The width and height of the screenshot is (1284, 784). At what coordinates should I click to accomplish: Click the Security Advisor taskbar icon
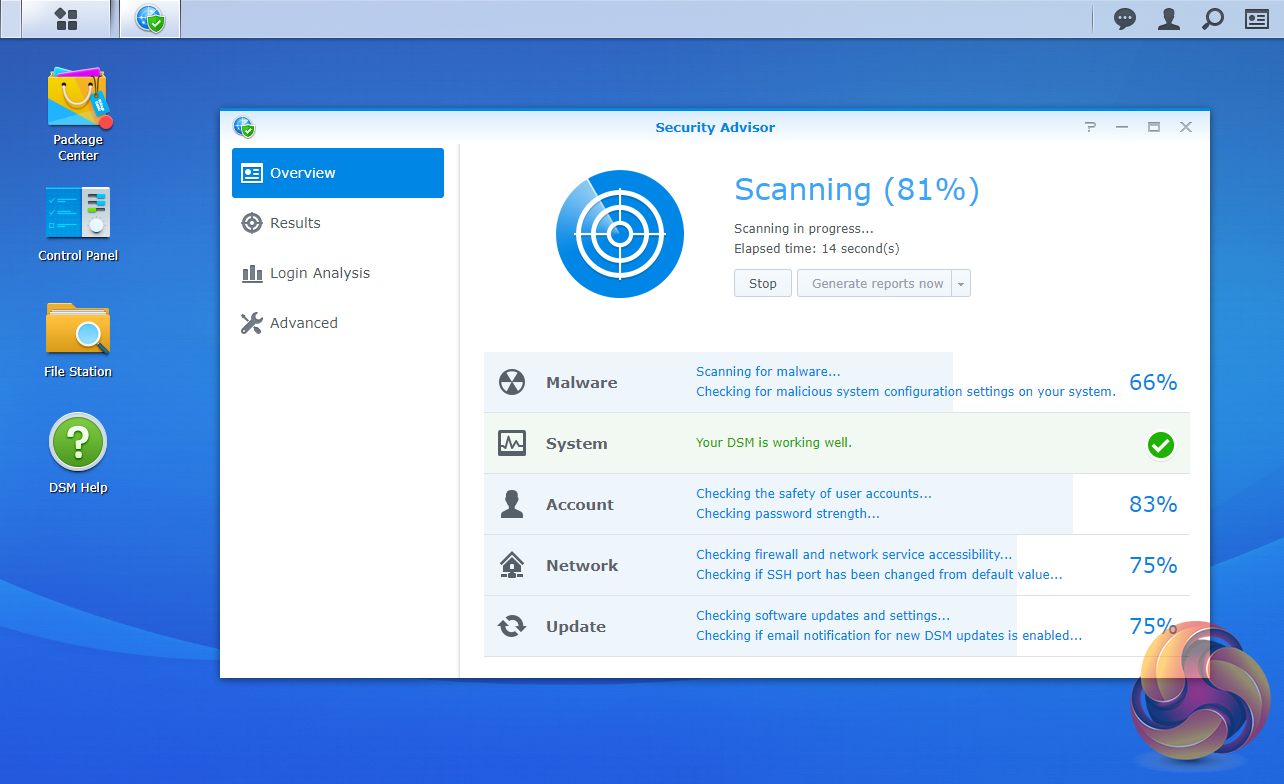pos(150,19)
